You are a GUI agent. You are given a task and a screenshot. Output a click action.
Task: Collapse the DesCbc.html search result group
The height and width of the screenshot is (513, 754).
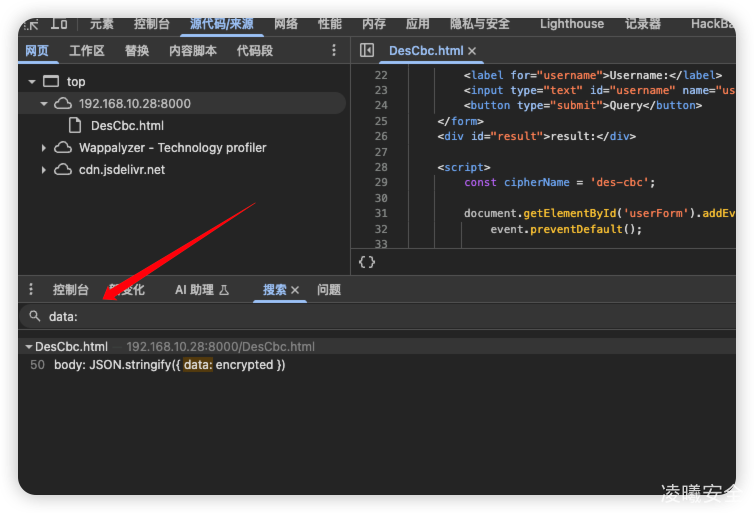pyautogui.click(x=29, y=347)
